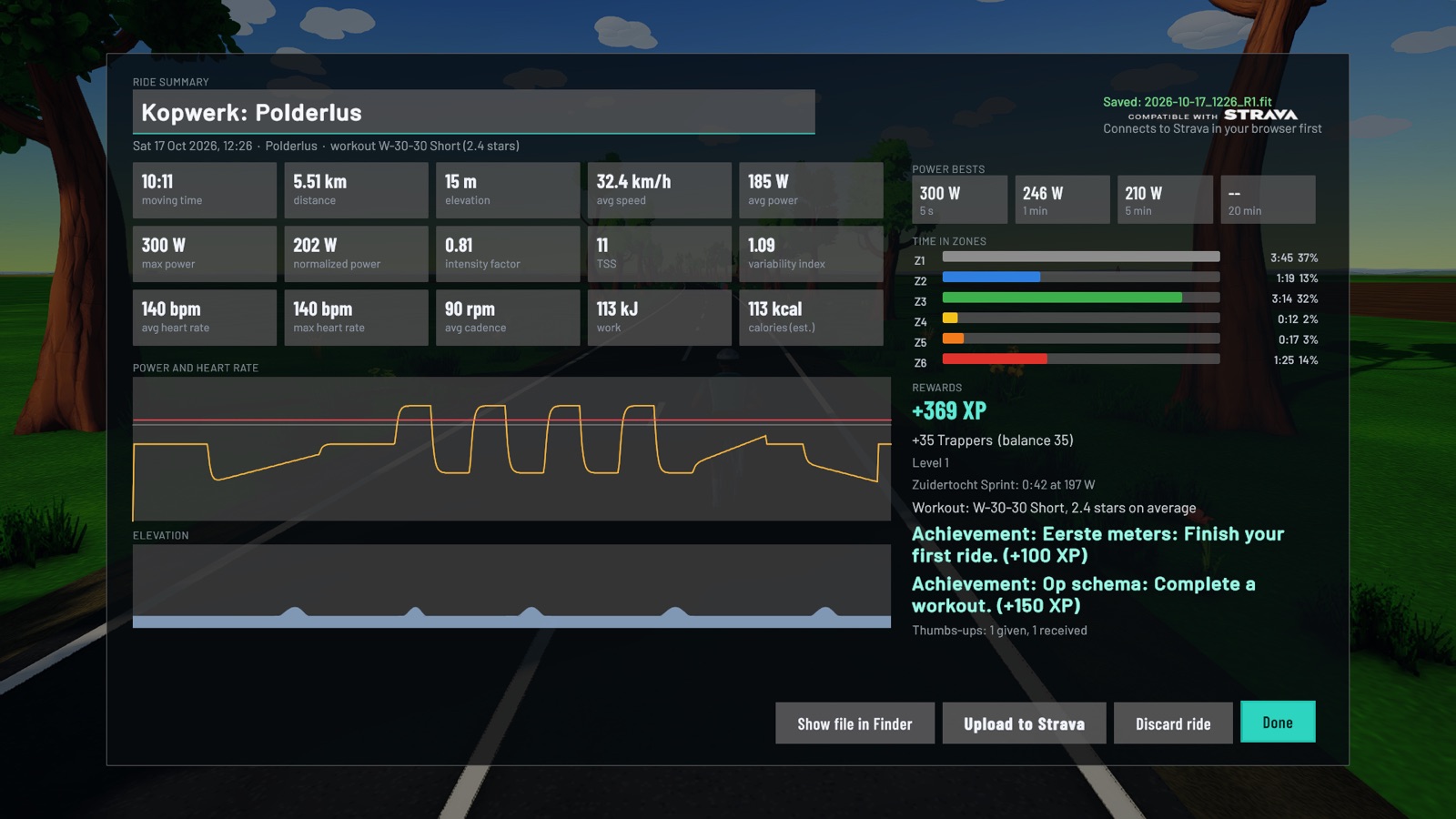Click the 32.4 km/h avg speed tile
1456x819 pixels.
(660, 190)
